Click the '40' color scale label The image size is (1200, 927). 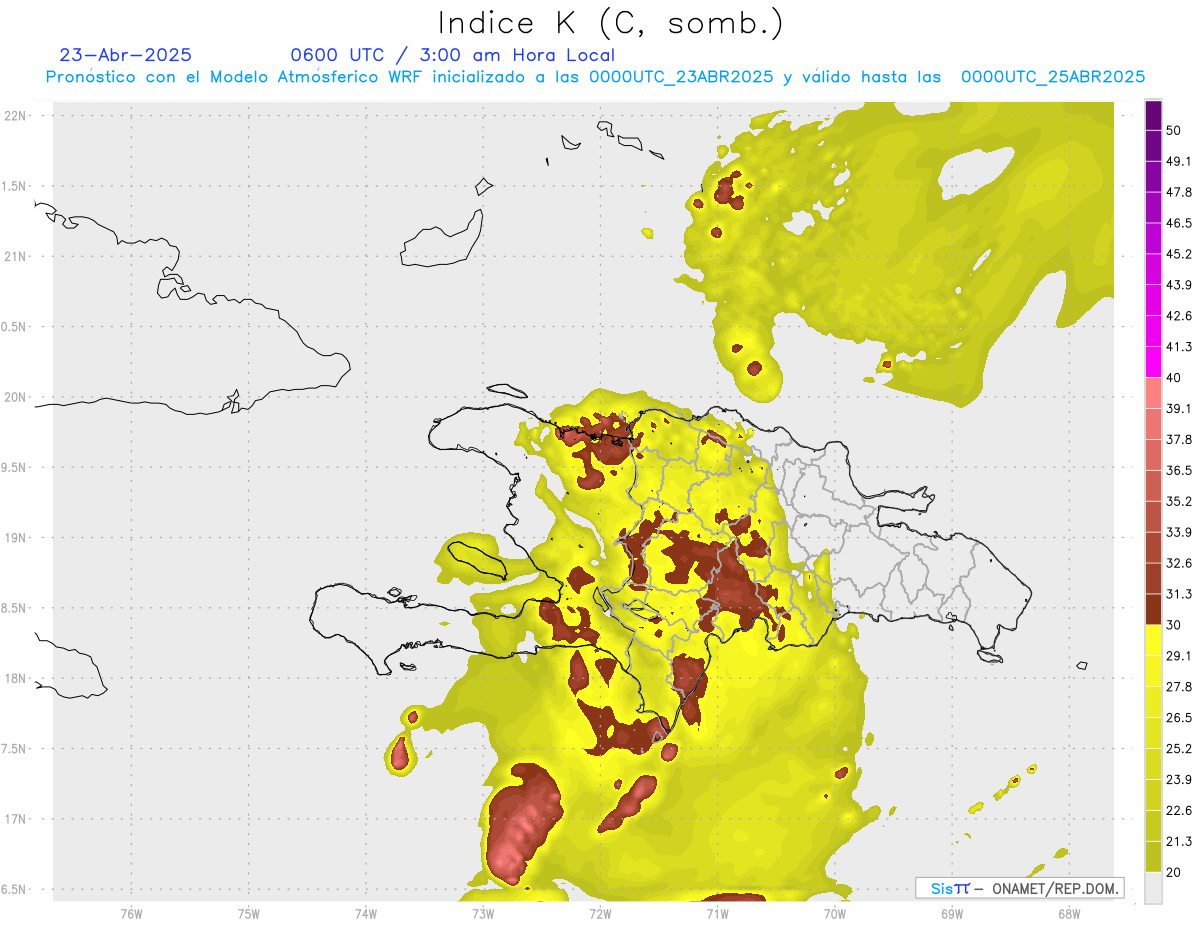click(1174, 378)
